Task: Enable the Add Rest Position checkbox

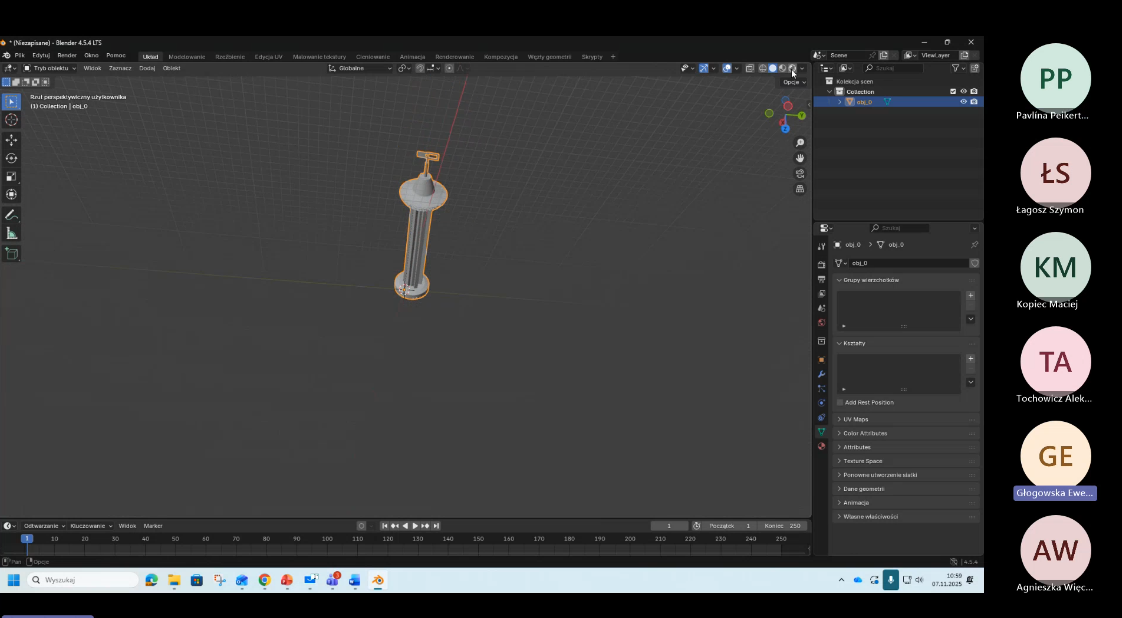Action: click(x=840, y=402)
